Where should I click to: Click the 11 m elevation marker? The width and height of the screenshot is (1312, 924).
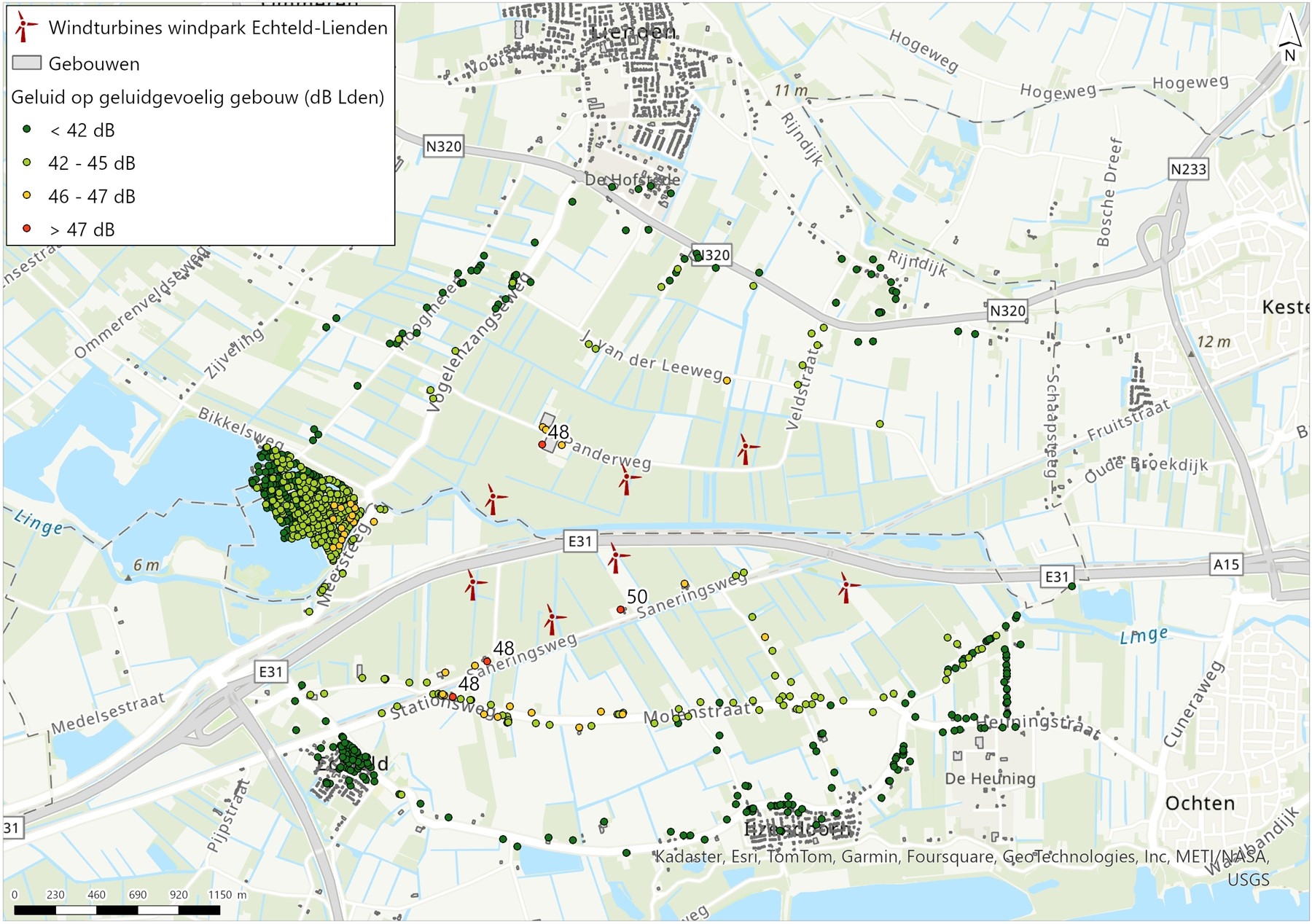(x=791, y=90)
